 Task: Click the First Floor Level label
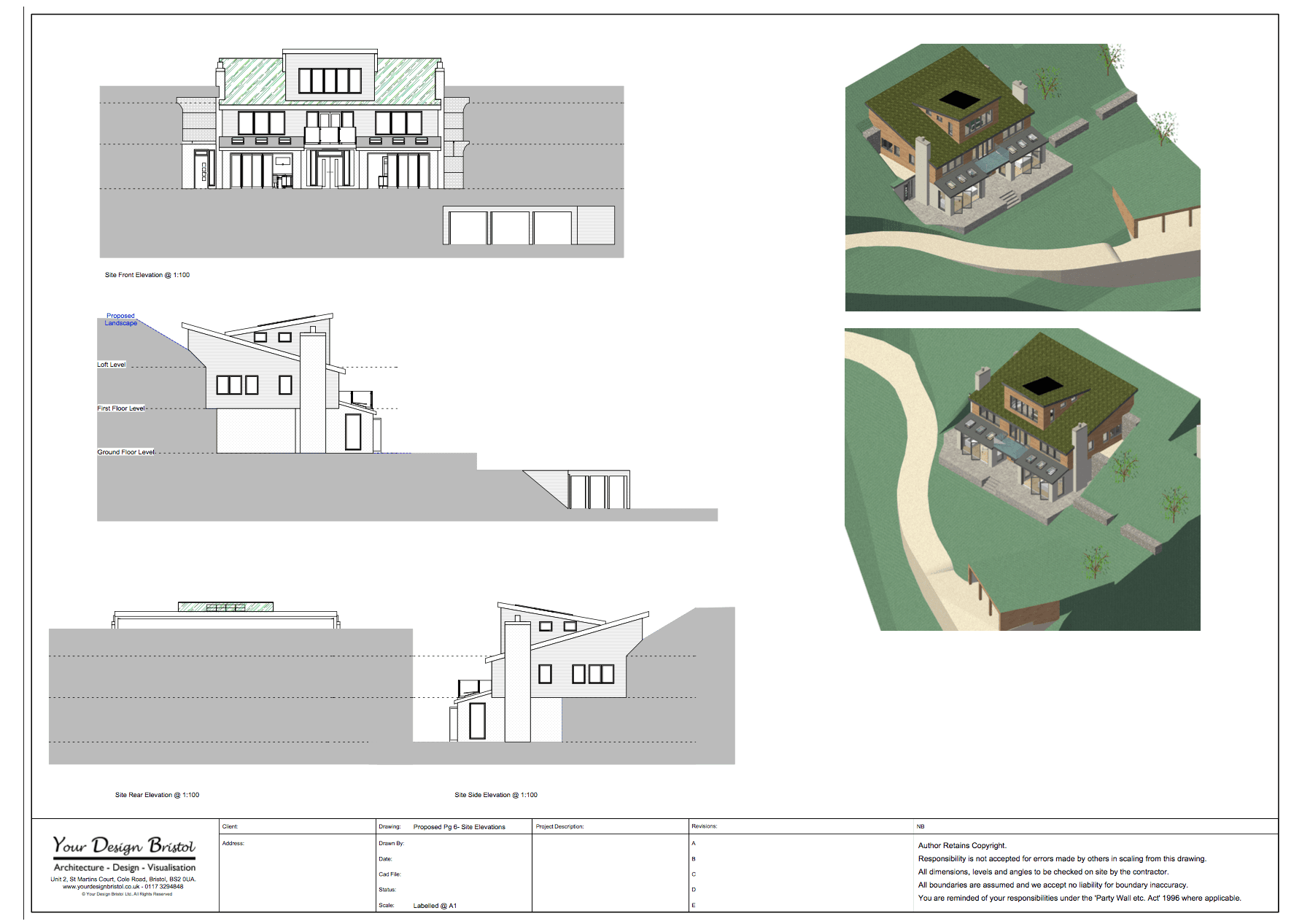[120, 409]
